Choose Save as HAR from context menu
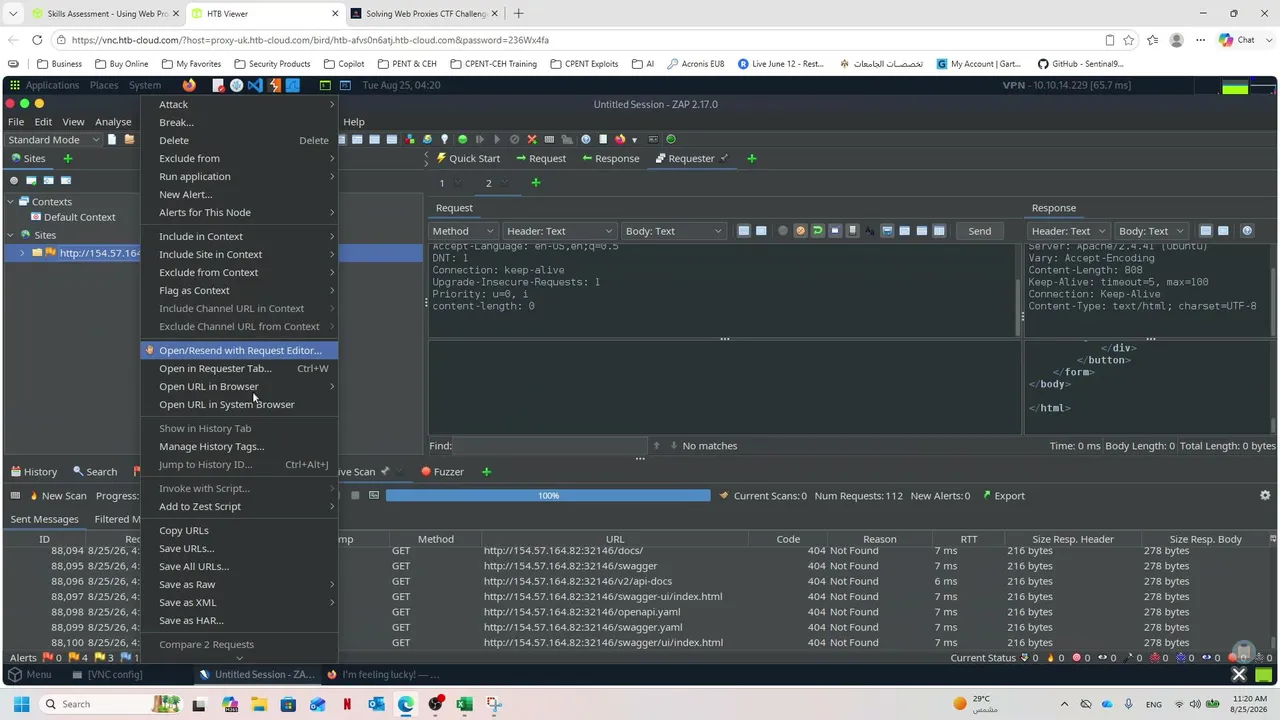The image size is (1280, 720). click(x=239, y=620)
